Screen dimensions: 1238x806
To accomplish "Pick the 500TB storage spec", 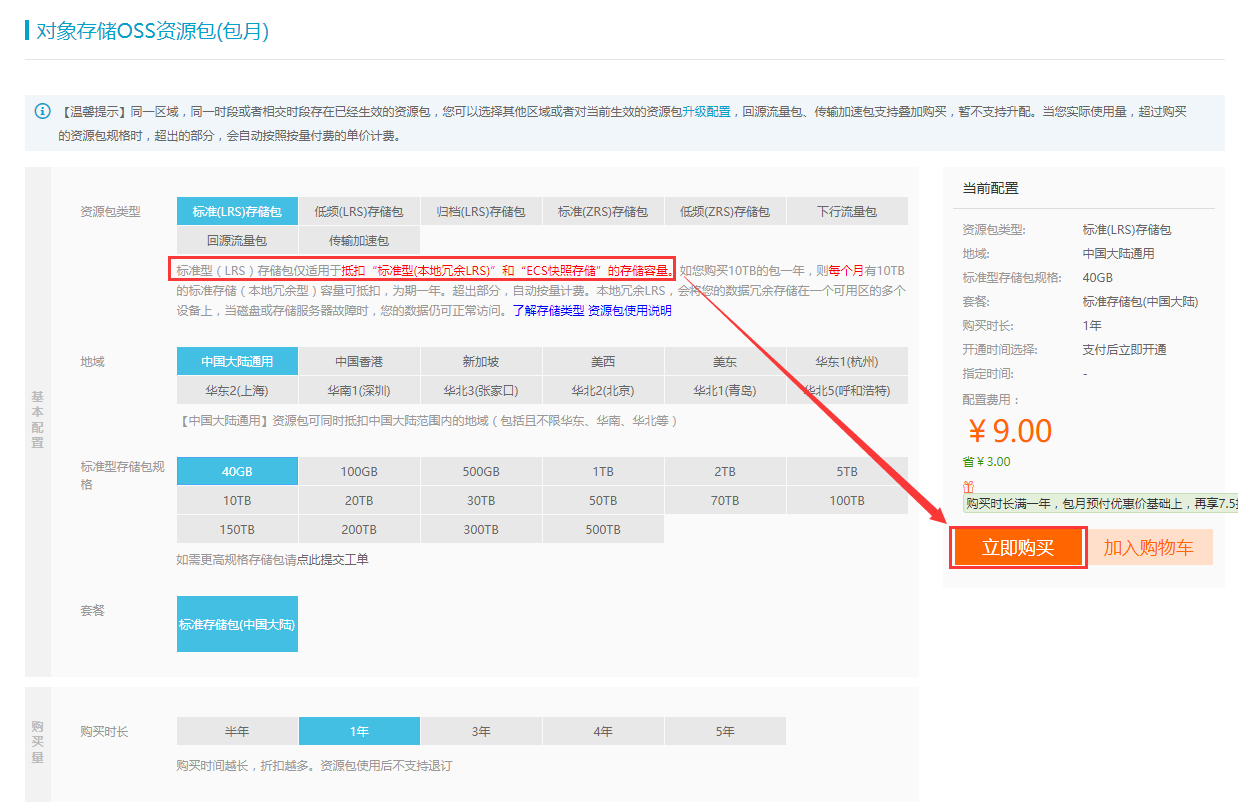I will pos(603,530).
